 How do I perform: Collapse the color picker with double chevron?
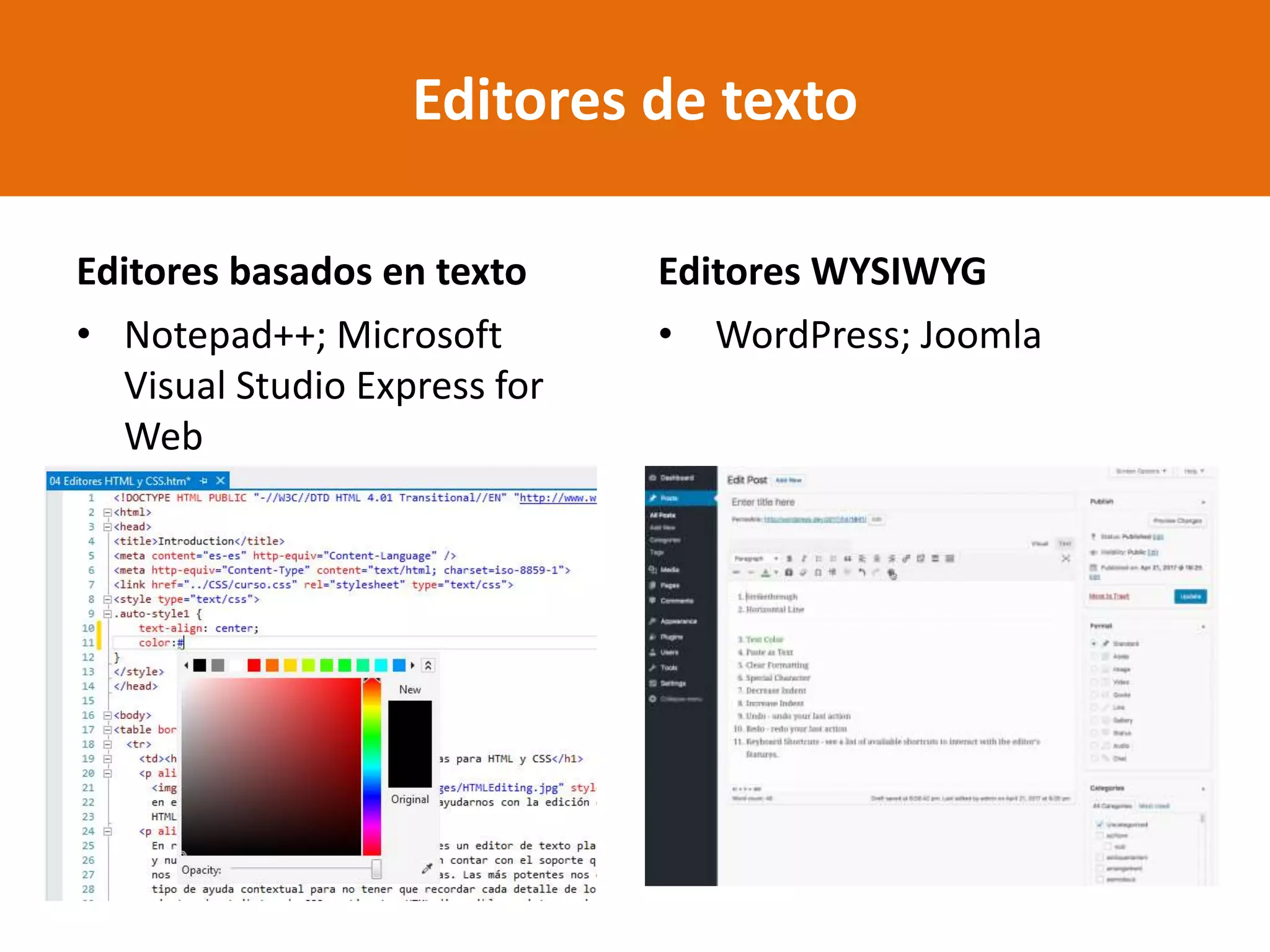428,666
